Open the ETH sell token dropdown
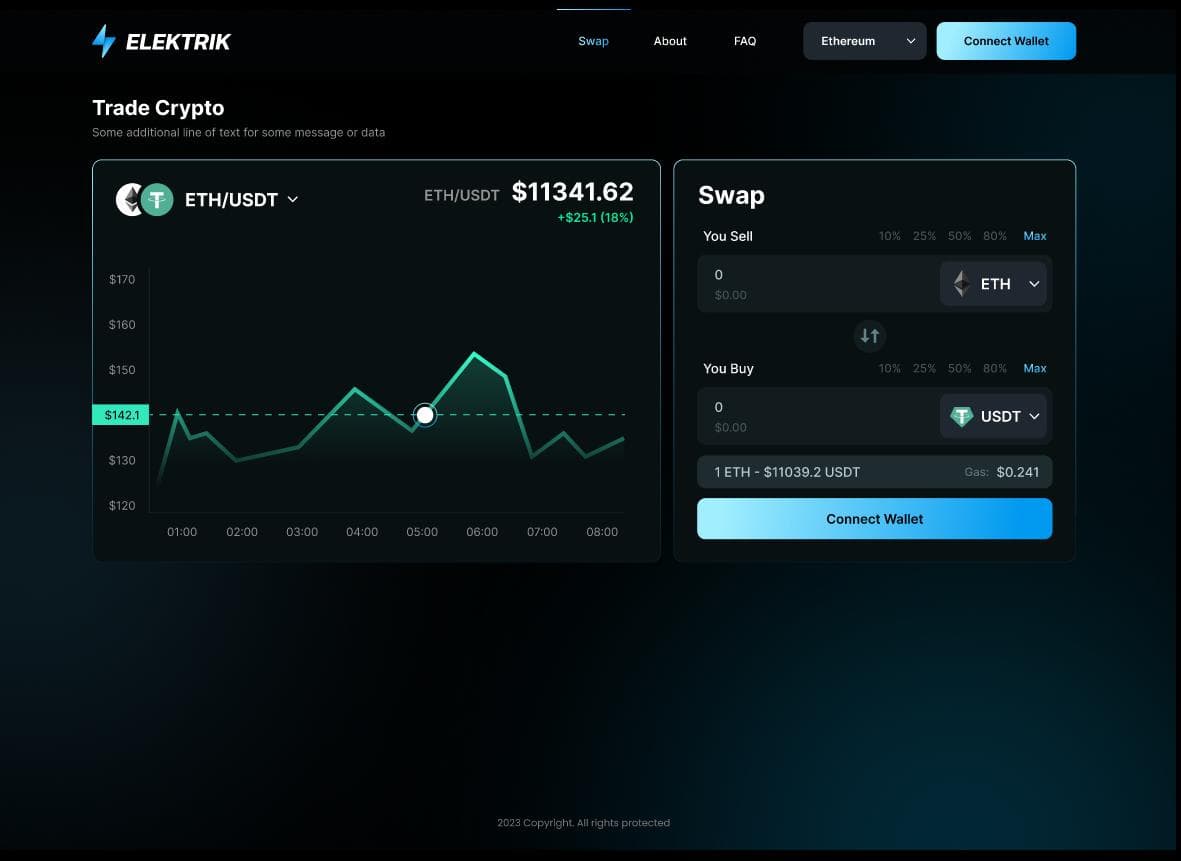 point(993,284)
